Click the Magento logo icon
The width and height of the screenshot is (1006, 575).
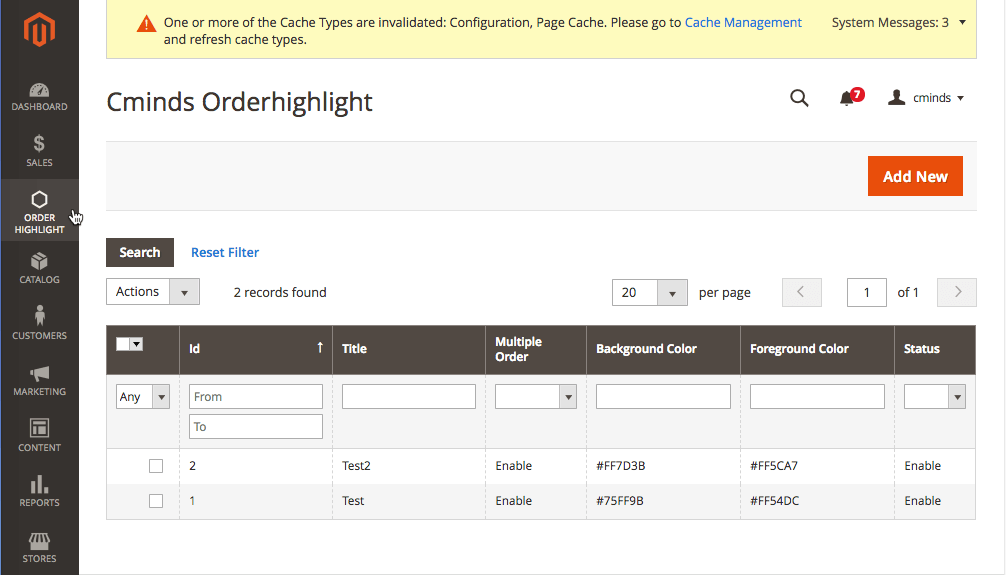39,30
